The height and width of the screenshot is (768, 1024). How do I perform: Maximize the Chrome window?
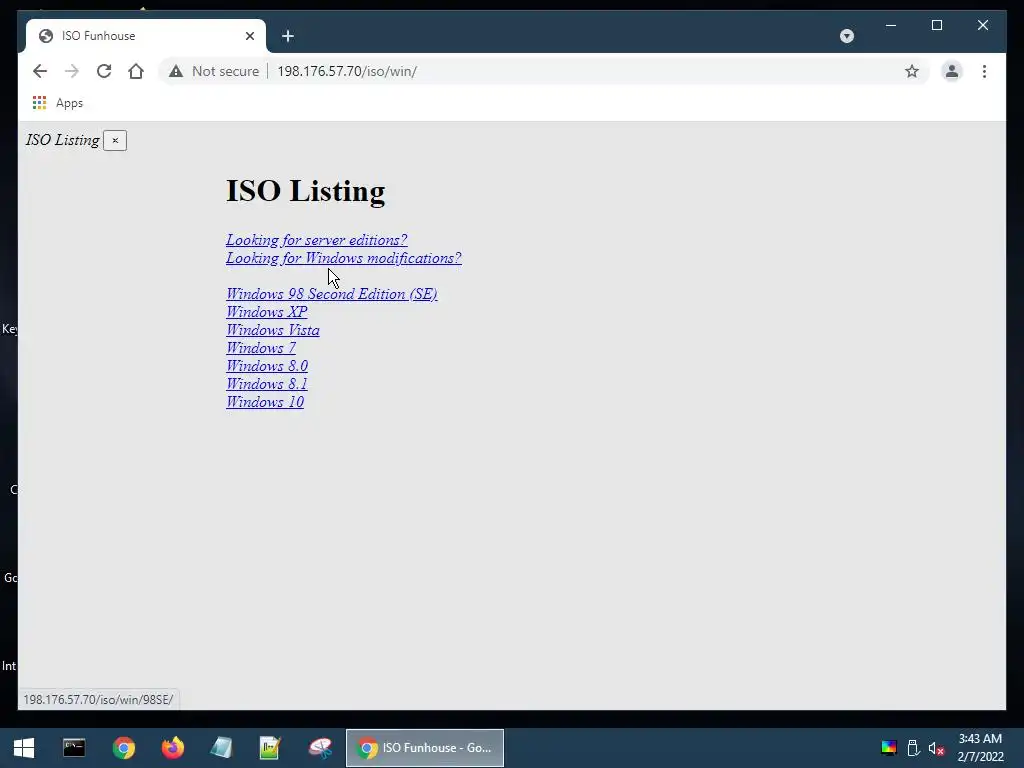coord(936,25)
